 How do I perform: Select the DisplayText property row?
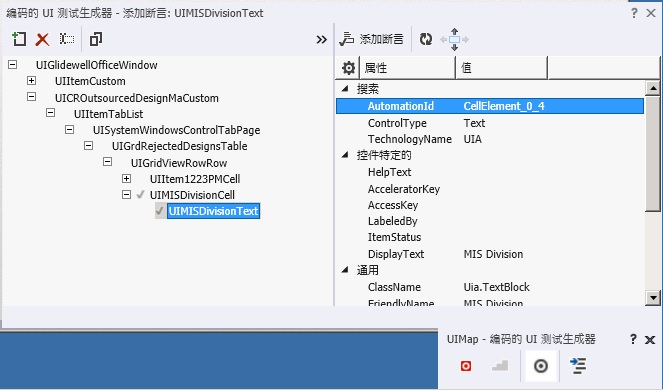click(490, 254)
